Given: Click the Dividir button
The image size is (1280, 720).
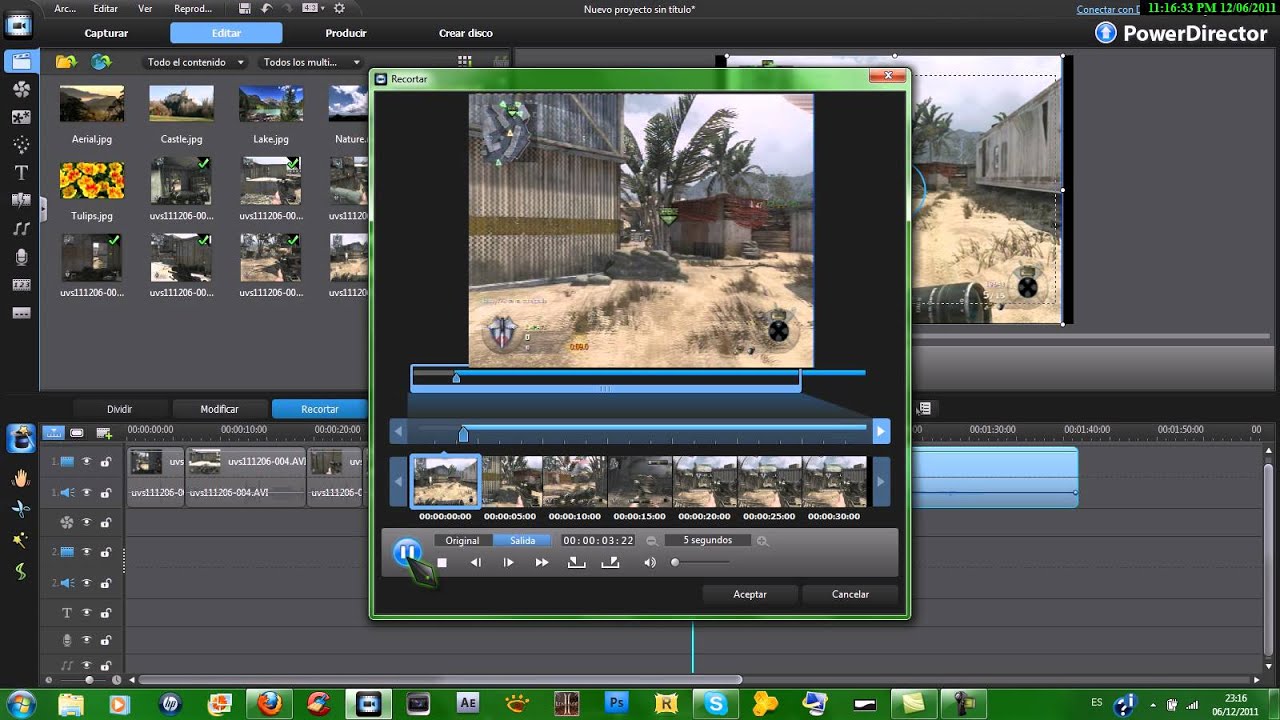Looking at the screenshot, I should (120, 409).
